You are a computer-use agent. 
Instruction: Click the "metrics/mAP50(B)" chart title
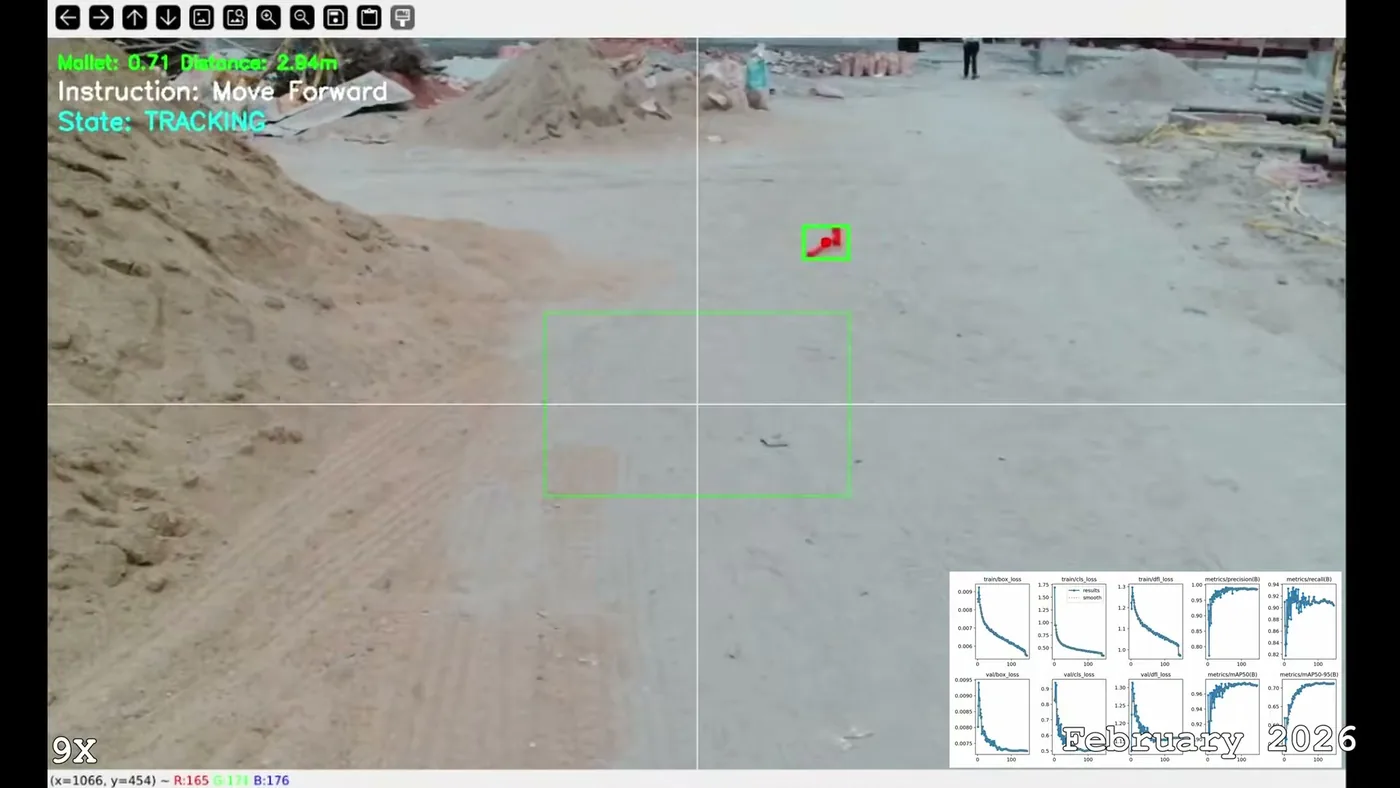click(1233, 675)
